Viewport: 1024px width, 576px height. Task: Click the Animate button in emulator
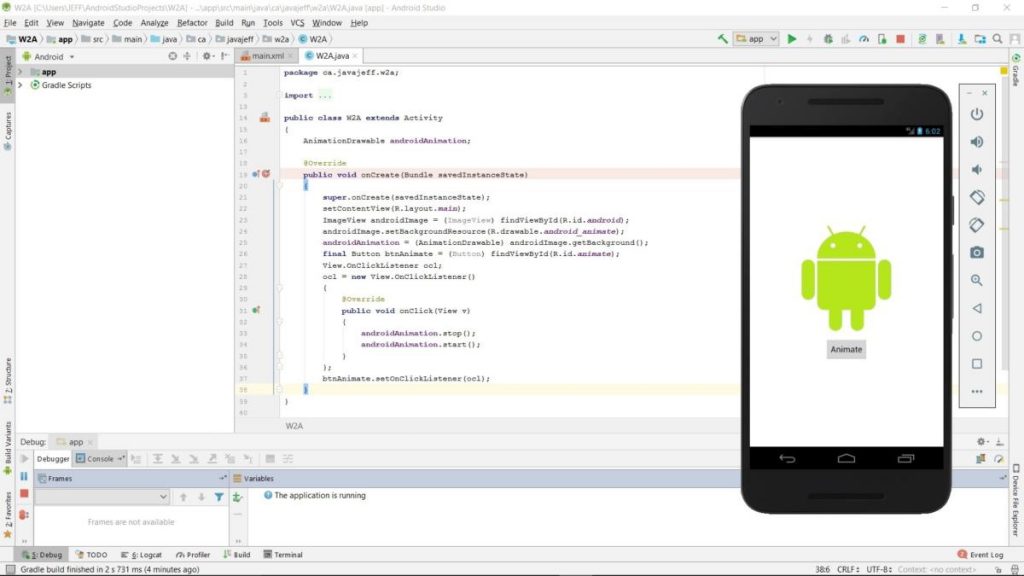(846, 349)
